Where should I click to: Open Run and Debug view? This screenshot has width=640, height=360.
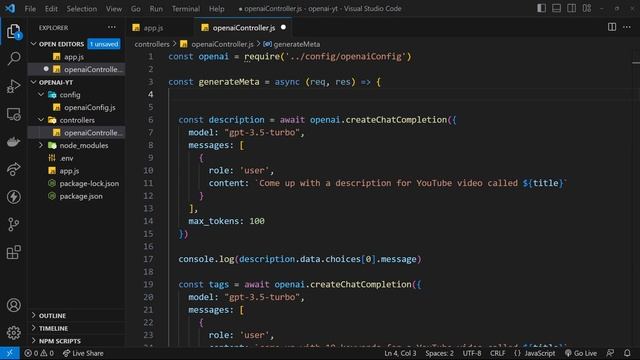click(x=13, y=86)
